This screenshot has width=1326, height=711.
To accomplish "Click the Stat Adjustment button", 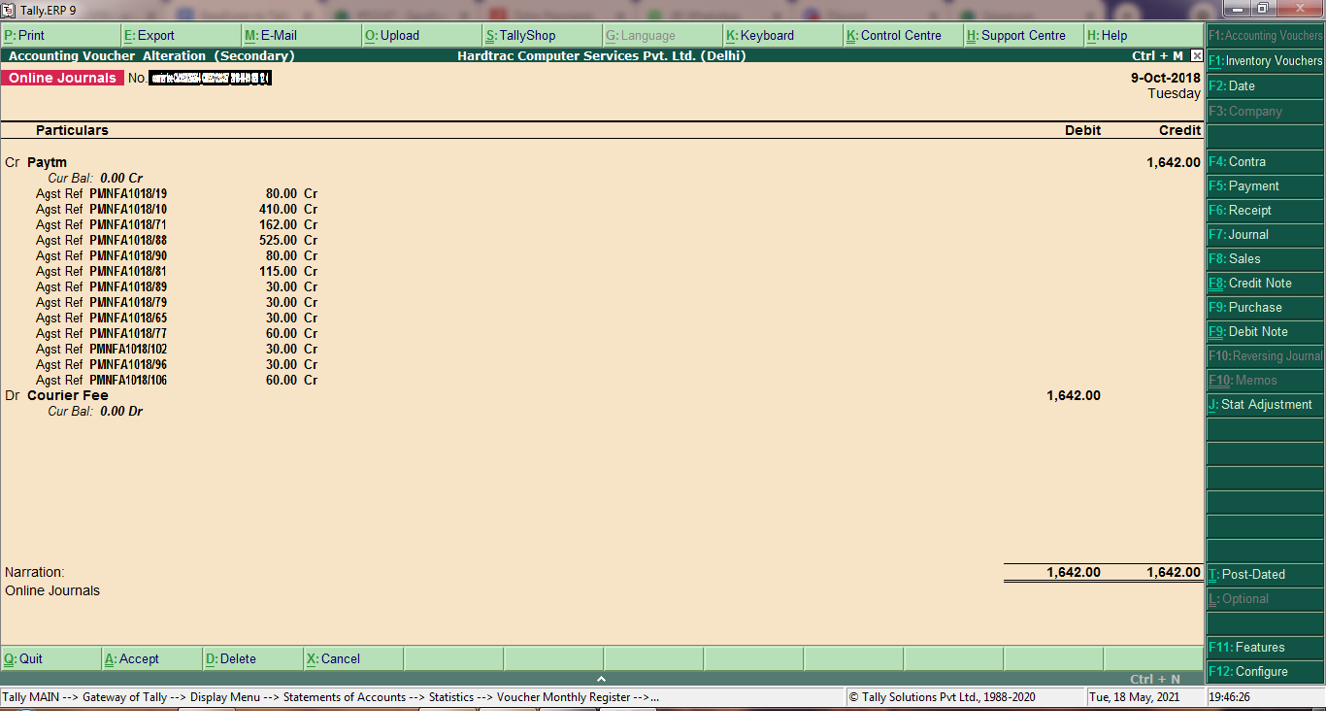I will coord(1265,404).
